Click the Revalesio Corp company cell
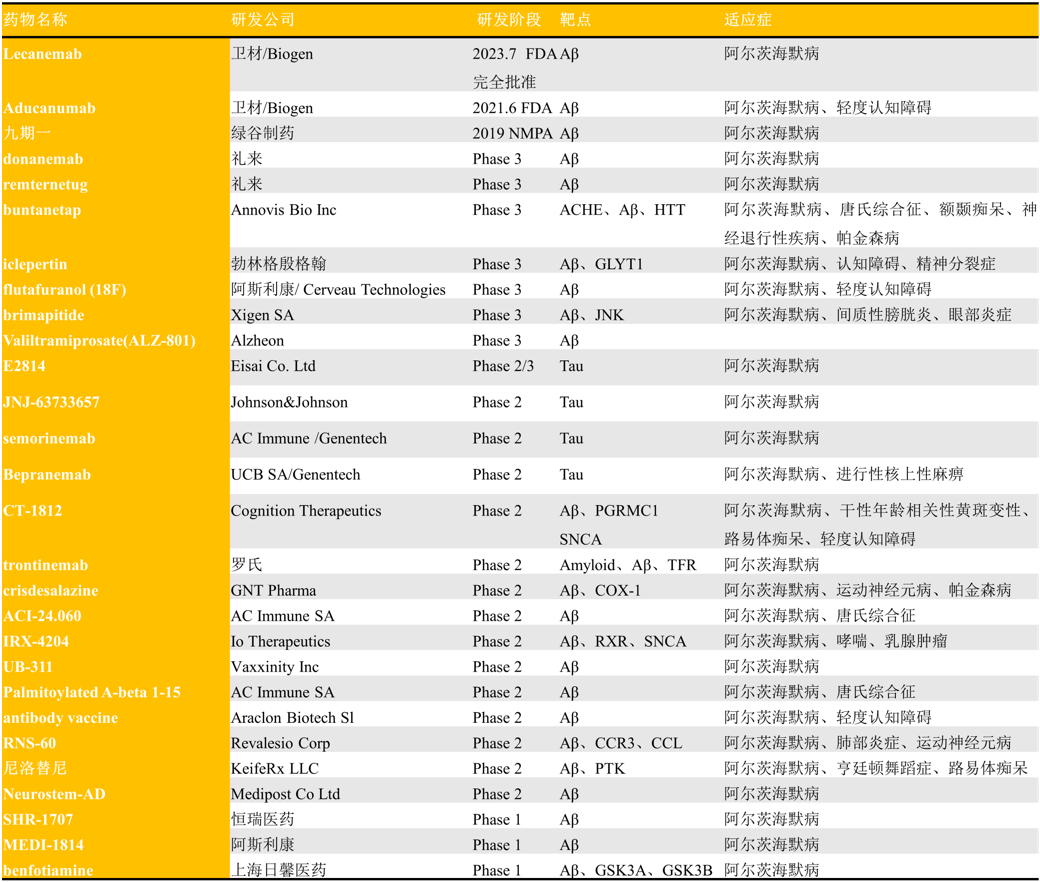1040x882 pixels. pyautogui.click(x=281, y=743)
